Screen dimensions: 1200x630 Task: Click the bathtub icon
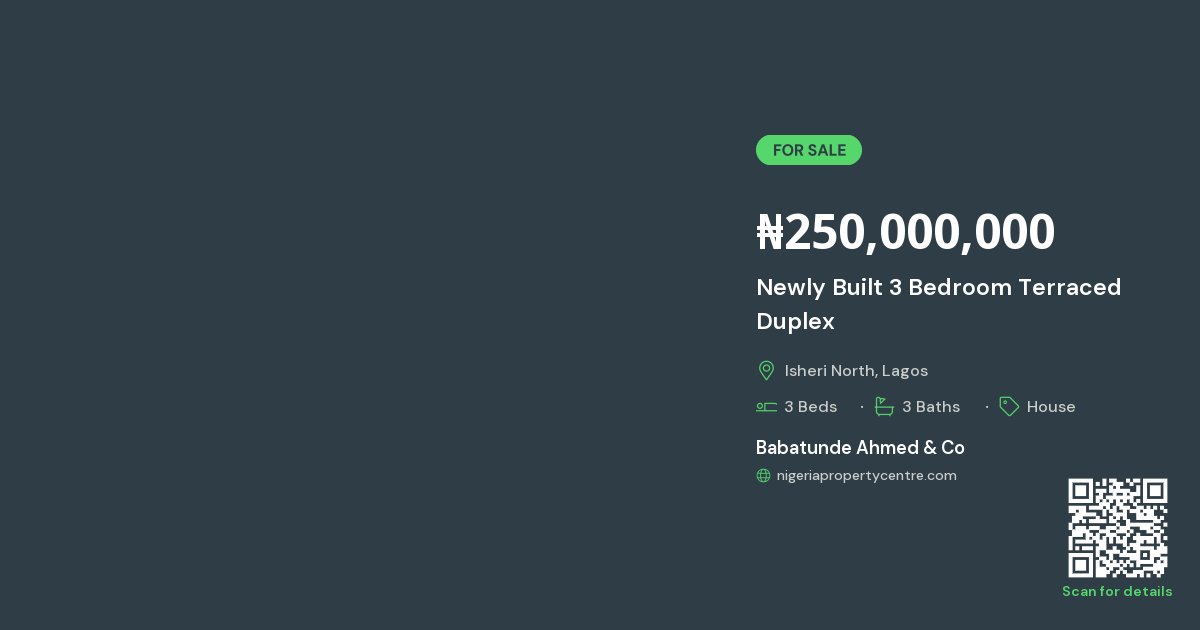884,406
